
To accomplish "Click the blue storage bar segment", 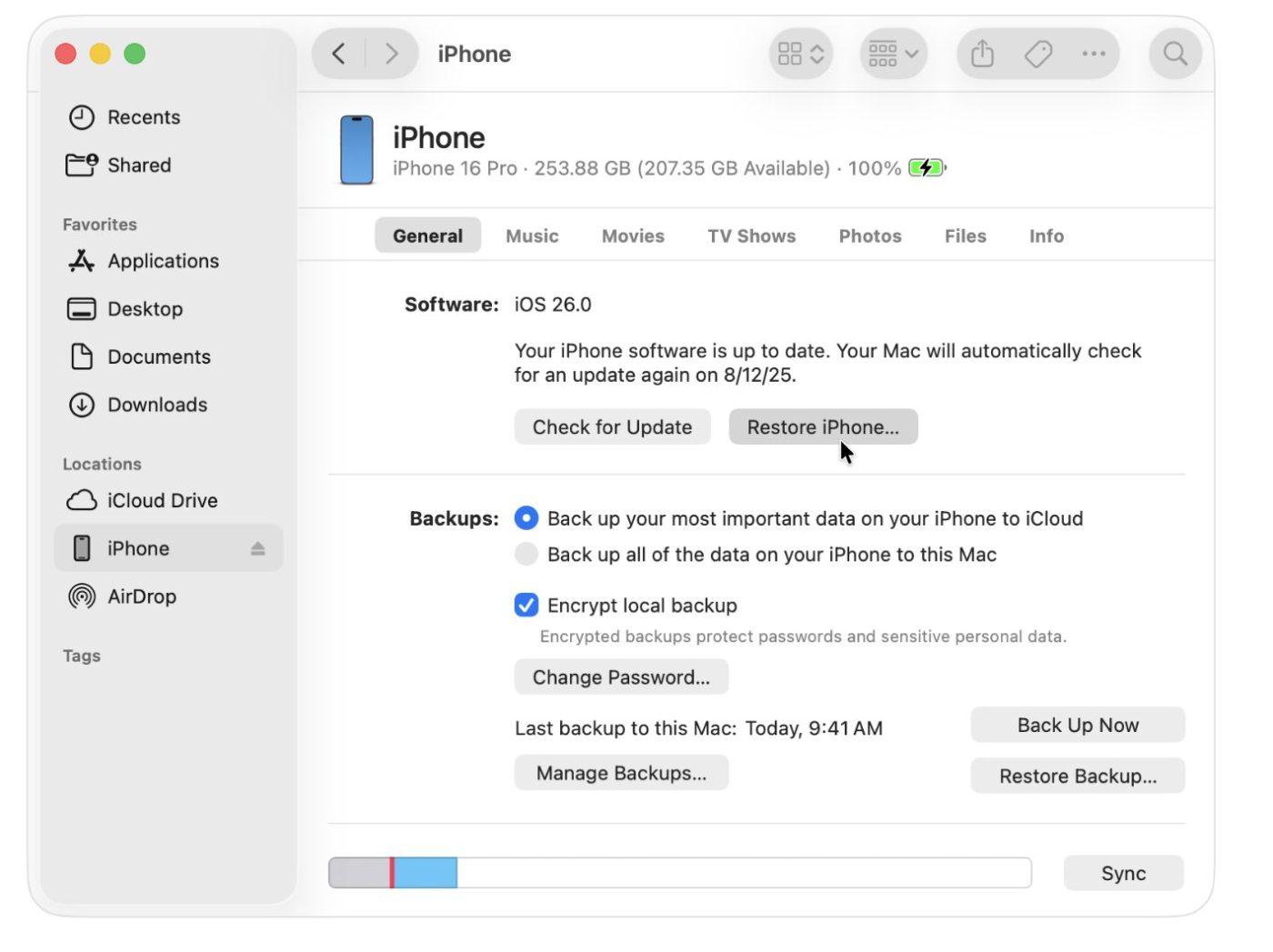I will click(x=426, y=873).
